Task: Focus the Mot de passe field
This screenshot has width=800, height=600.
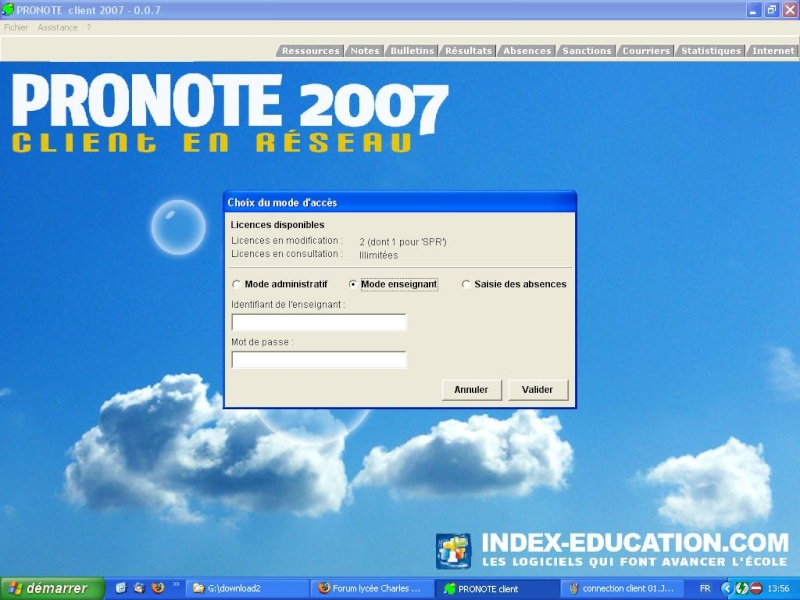Action: point(319,360)
